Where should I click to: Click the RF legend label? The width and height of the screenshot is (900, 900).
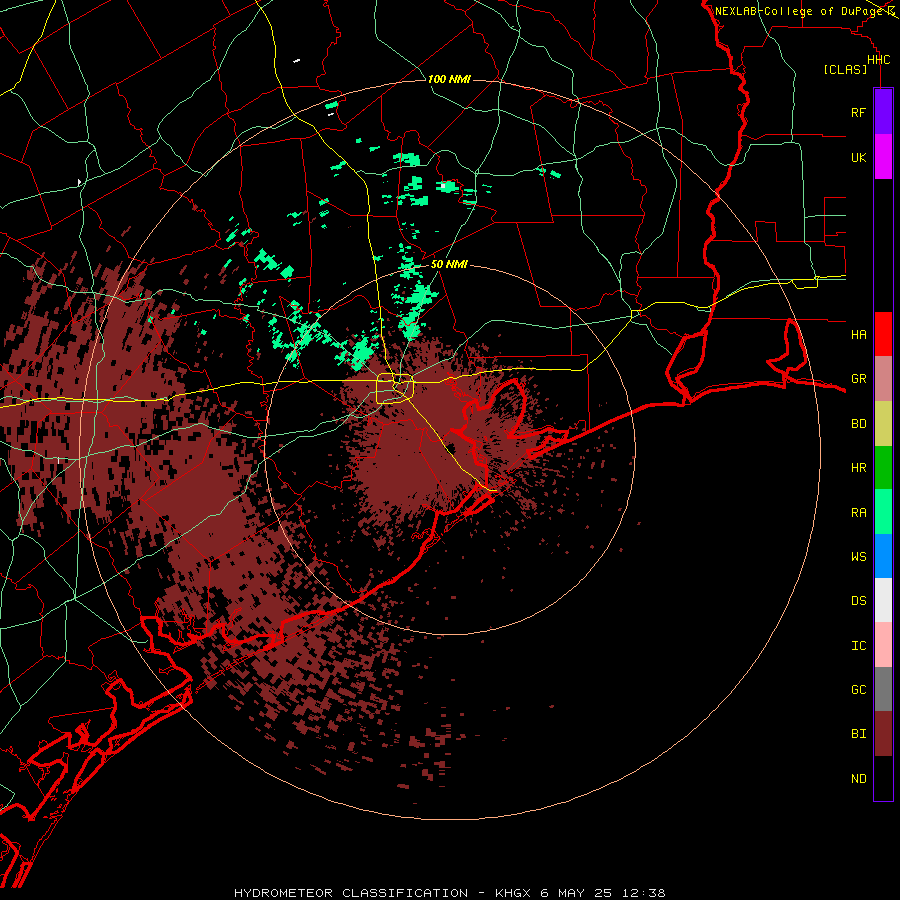pyautogui.click(x=858, y=112)
